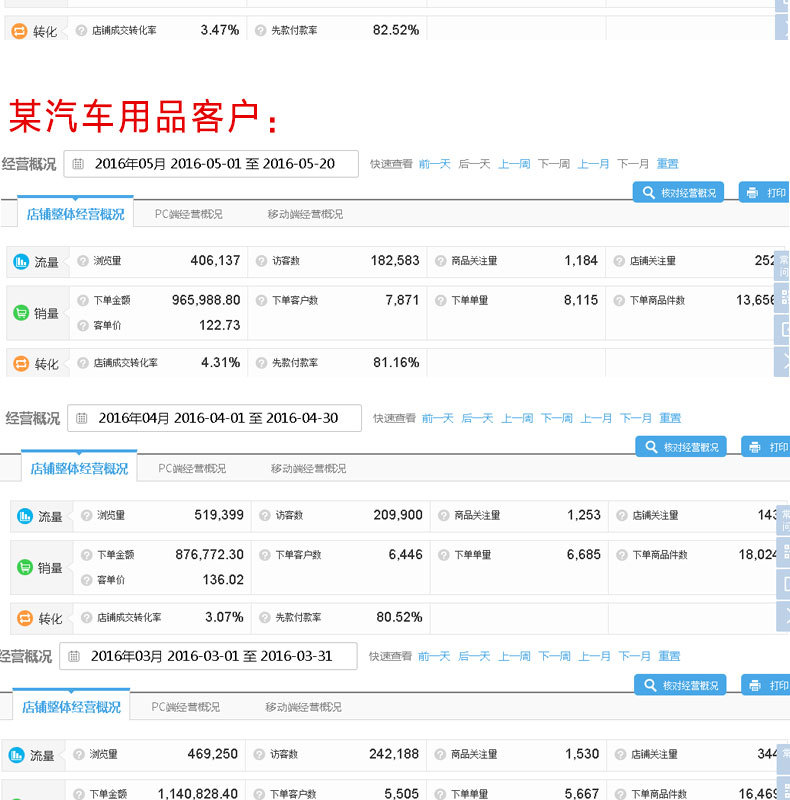The height and width of the screenshot is (800, 790).
Task: Click 打印 button below the 2016年05月 range
Action: coord(764,192)
